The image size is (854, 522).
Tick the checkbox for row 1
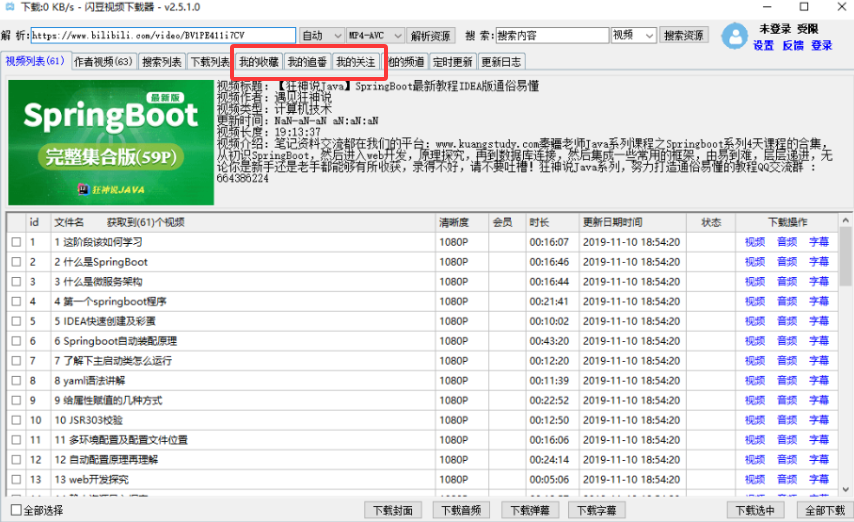pos(16,242)
